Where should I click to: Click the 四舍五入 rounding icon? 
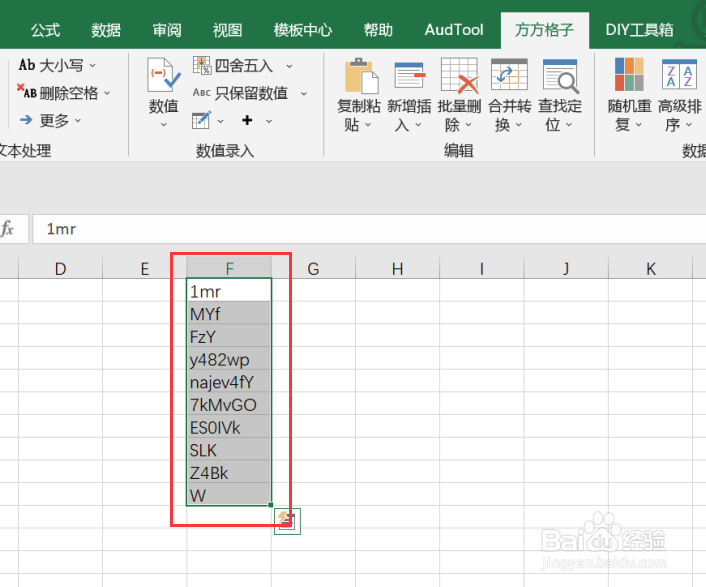[x=202, y=65]
